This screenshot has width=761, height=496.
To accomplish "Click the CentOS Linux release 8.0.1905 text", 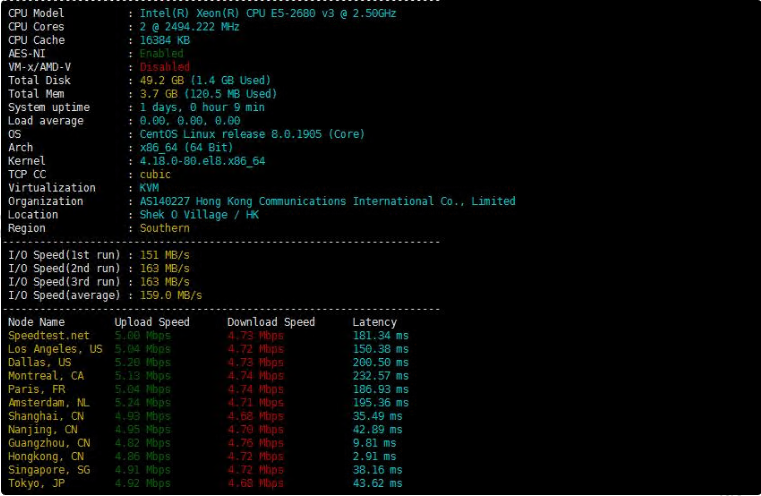I will 252,134.
